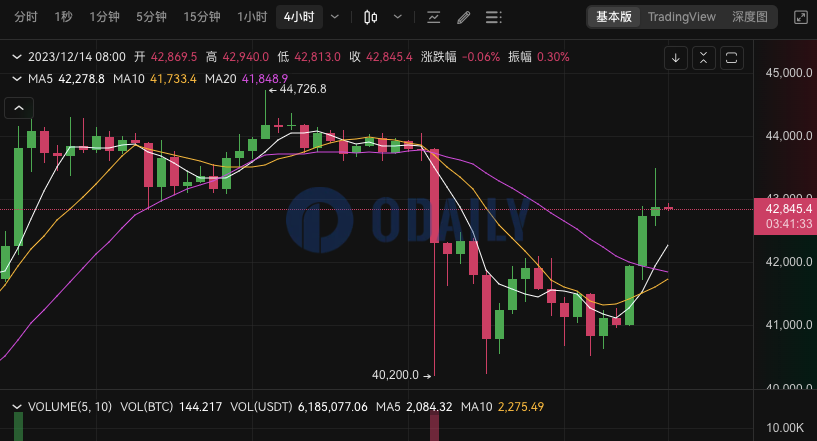
Task: Collapse the MA indicator legend row
Action: coord(16,78)
